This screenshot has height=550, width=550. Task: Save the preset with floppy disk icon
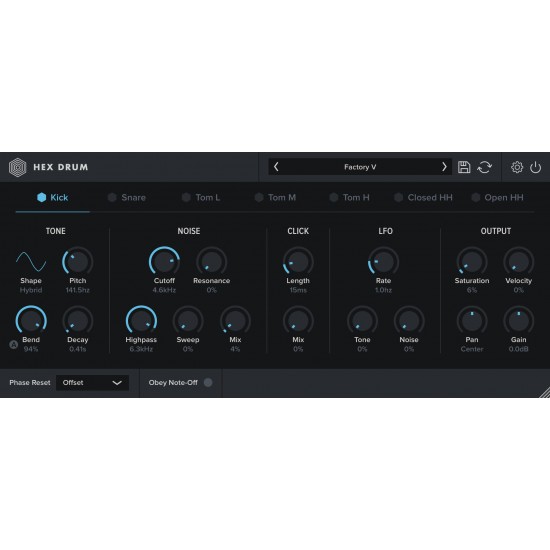(x=464, y=167)
